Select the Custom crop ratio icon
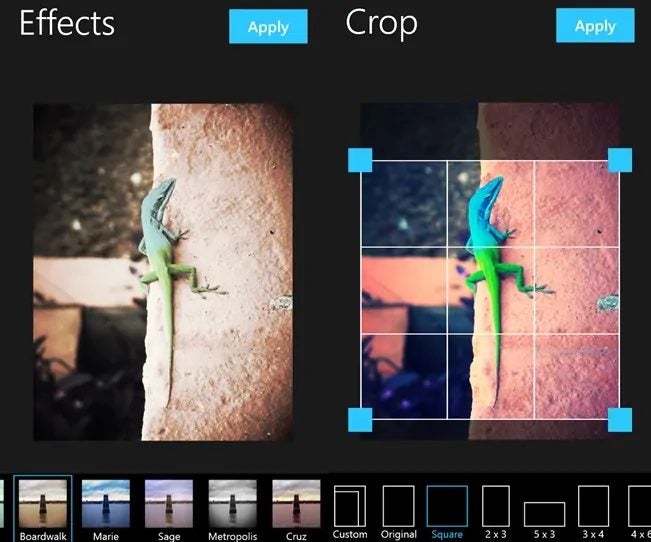This screenshot has height=542, width=651. [x=350, y=506]
